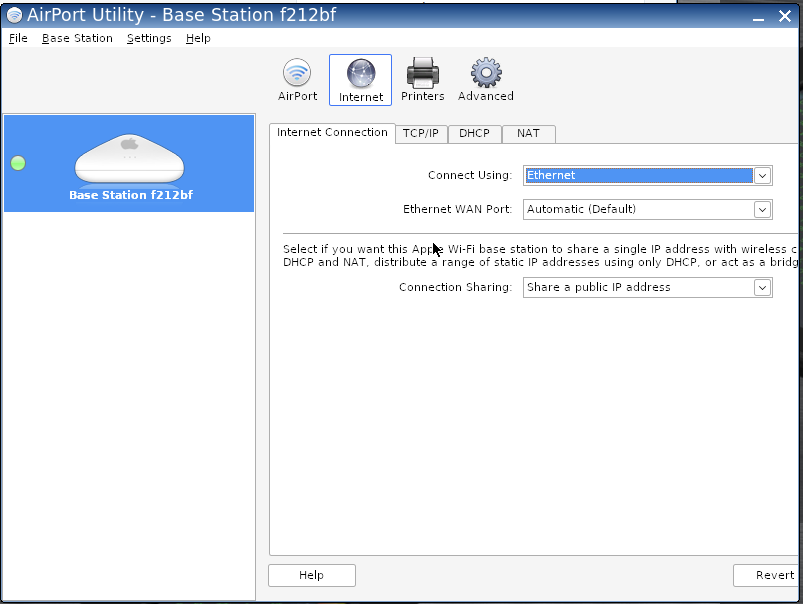Open the Advanced gear settings icon
Viewport: 803px width, 604px height.
click(x=485, y=80)
